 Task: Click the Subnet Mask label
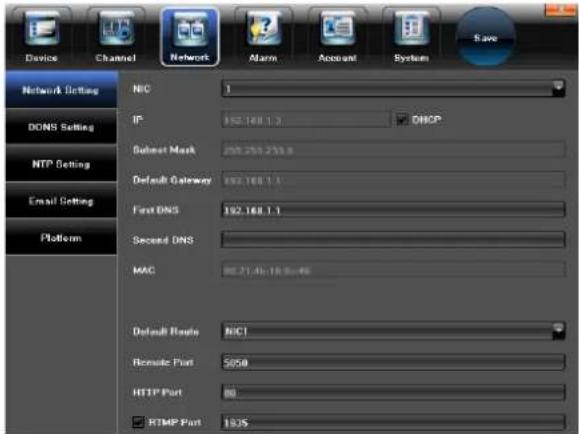click(x=164, y=150)
